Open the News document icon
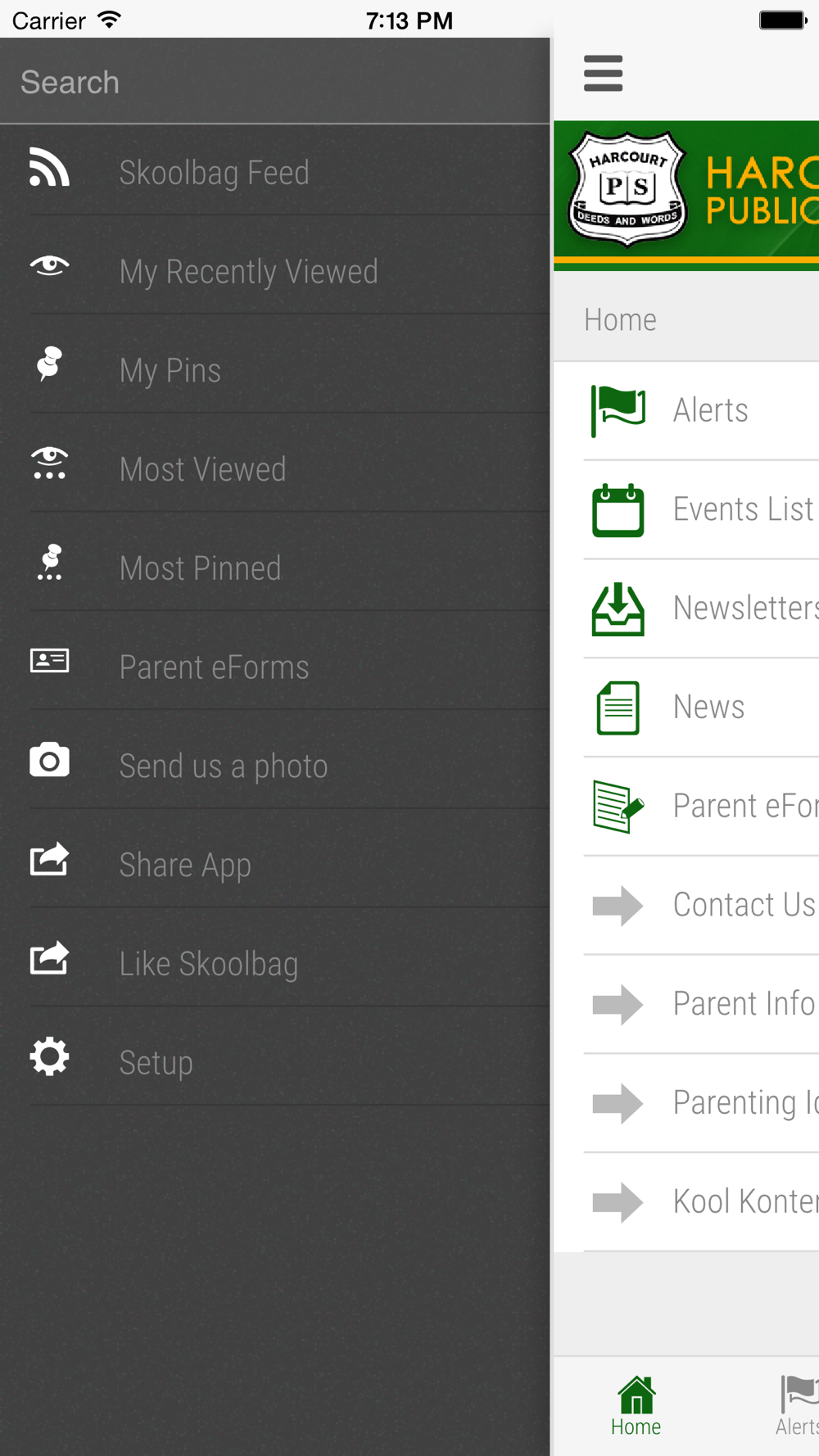Viewport: 819px width, 1456px height. (x=618, y=708)
